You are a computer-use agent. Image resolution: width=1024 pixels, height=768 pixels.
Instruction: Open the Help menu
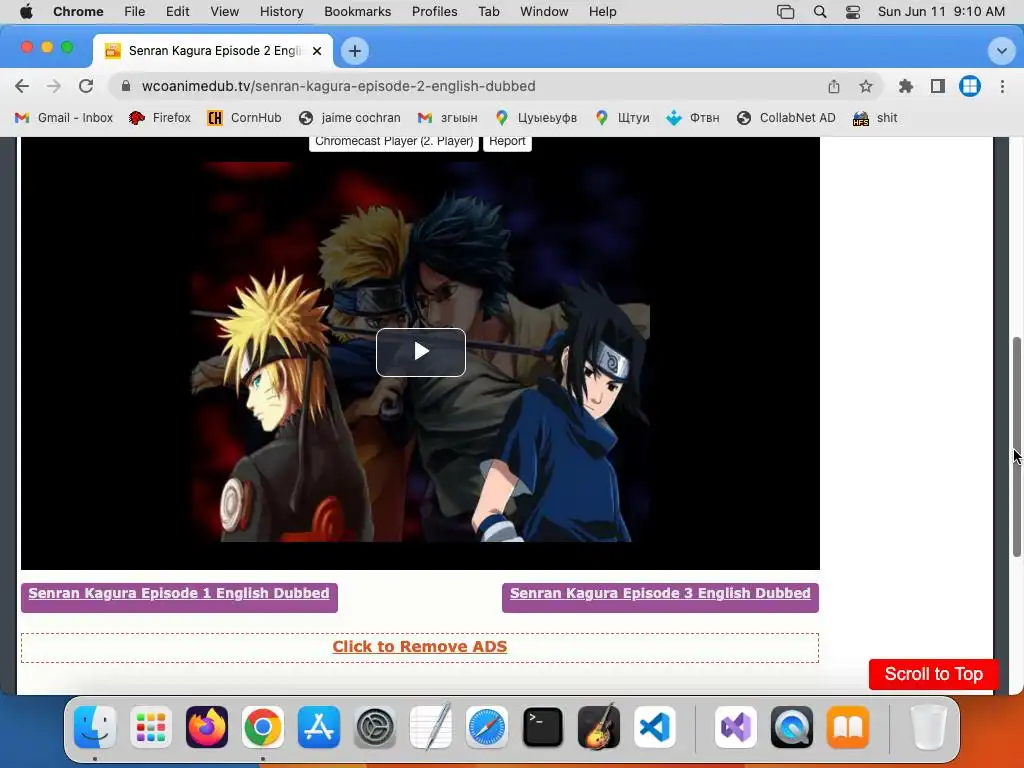[602, 12]
